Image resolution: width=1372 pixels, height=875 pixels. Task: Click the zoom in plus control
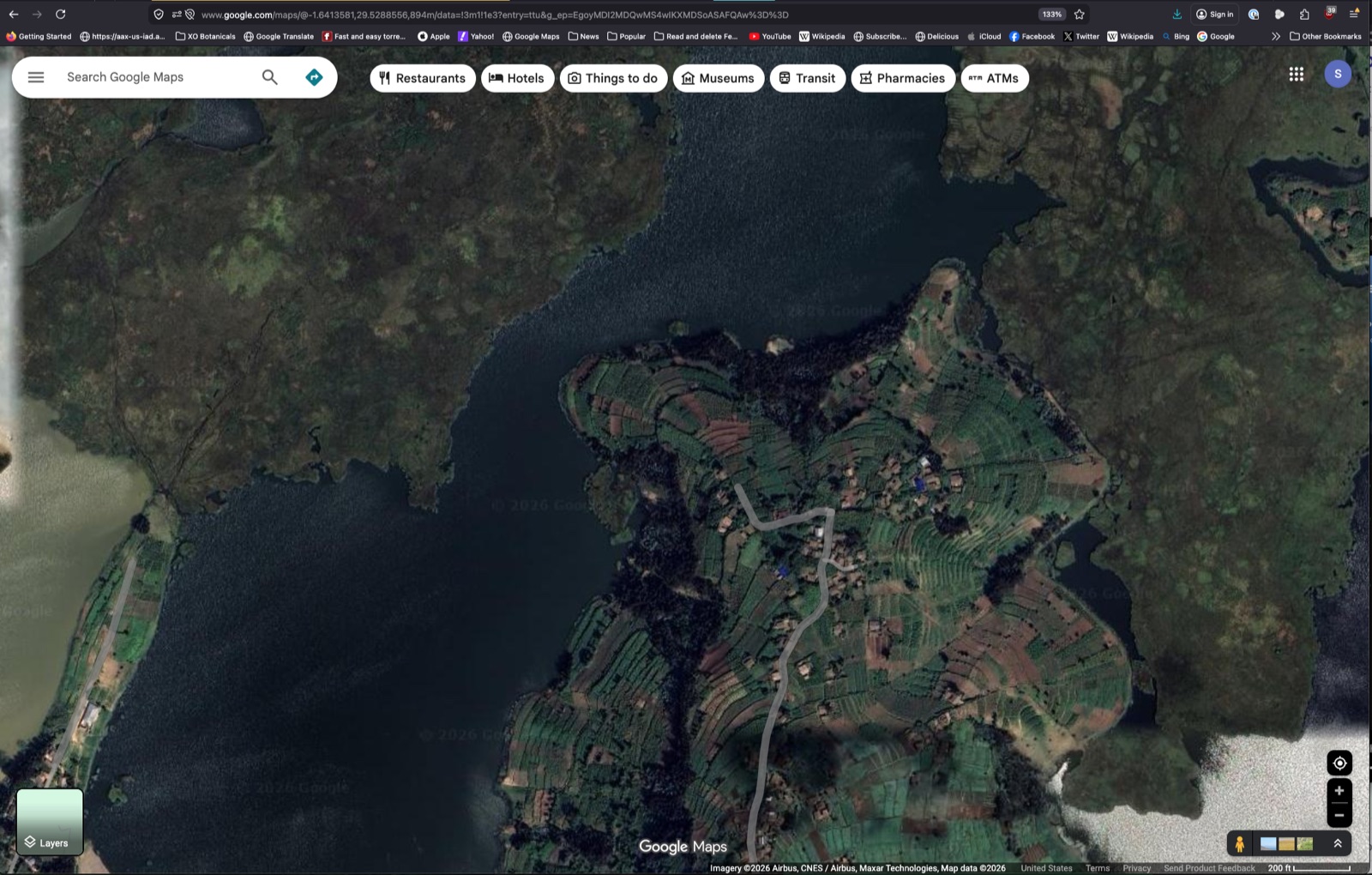tap(1339, 790)
